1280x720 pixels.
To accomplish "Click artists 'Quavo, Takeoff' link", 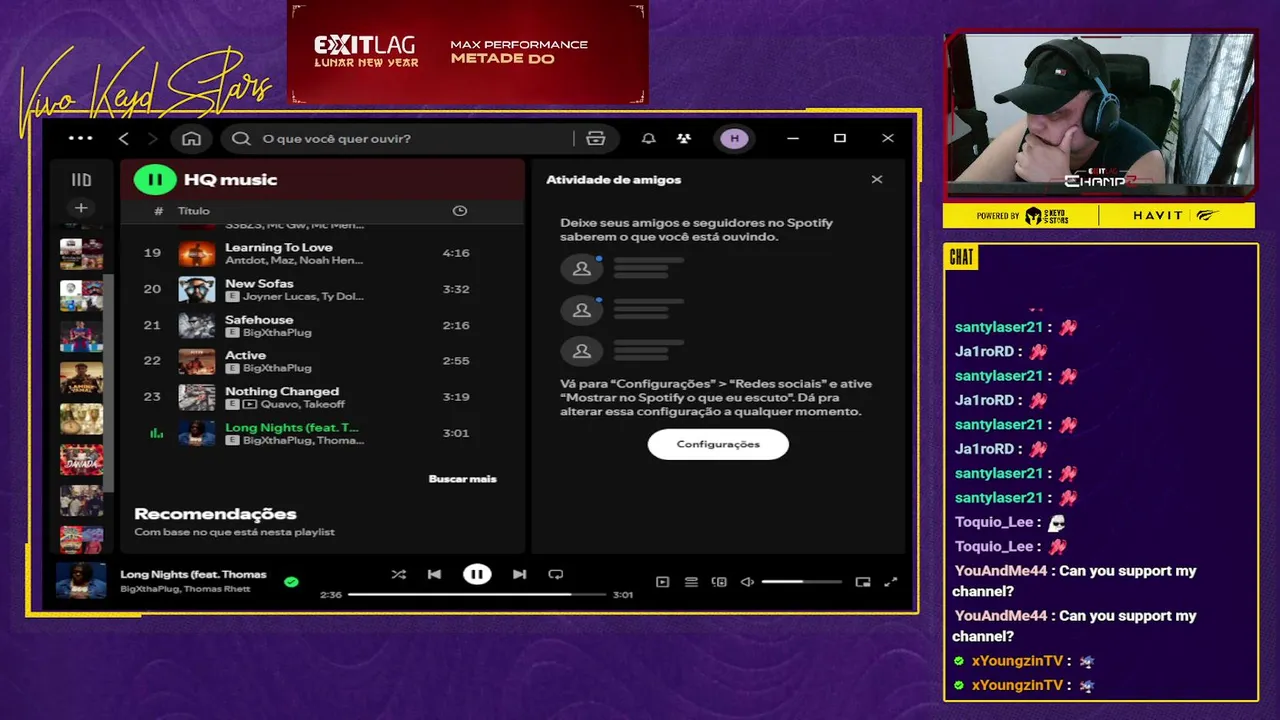I will click(303, 404).
